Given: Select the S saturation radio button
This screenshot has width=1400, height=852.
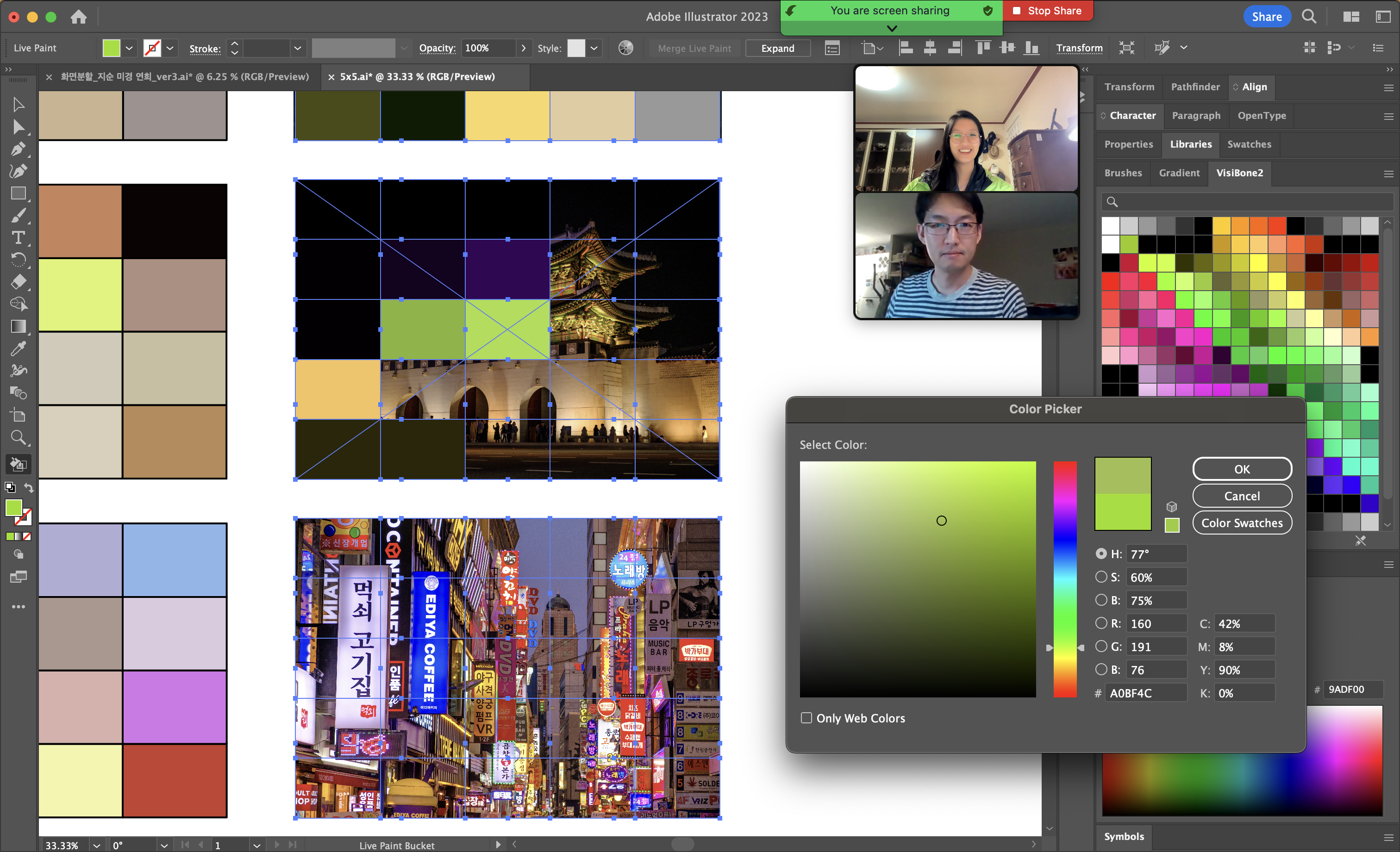Looking at the screenshot, I should tap(1101, 577).
